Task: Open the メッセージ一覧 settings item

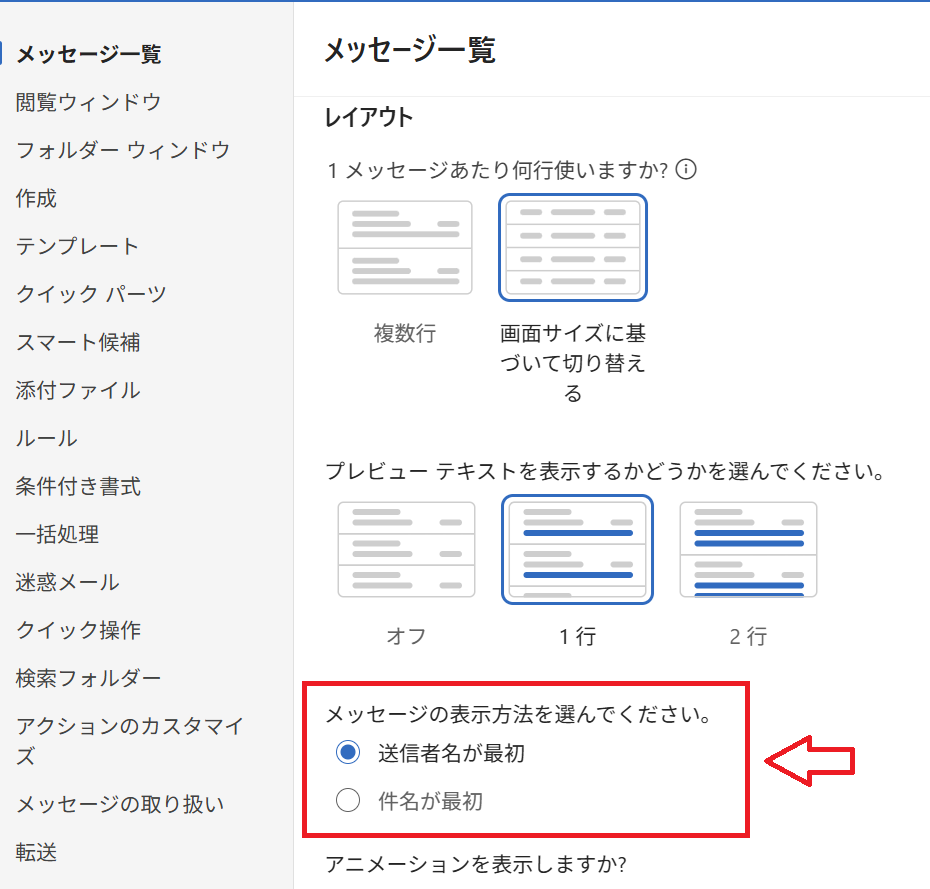Action: [88, 54]
